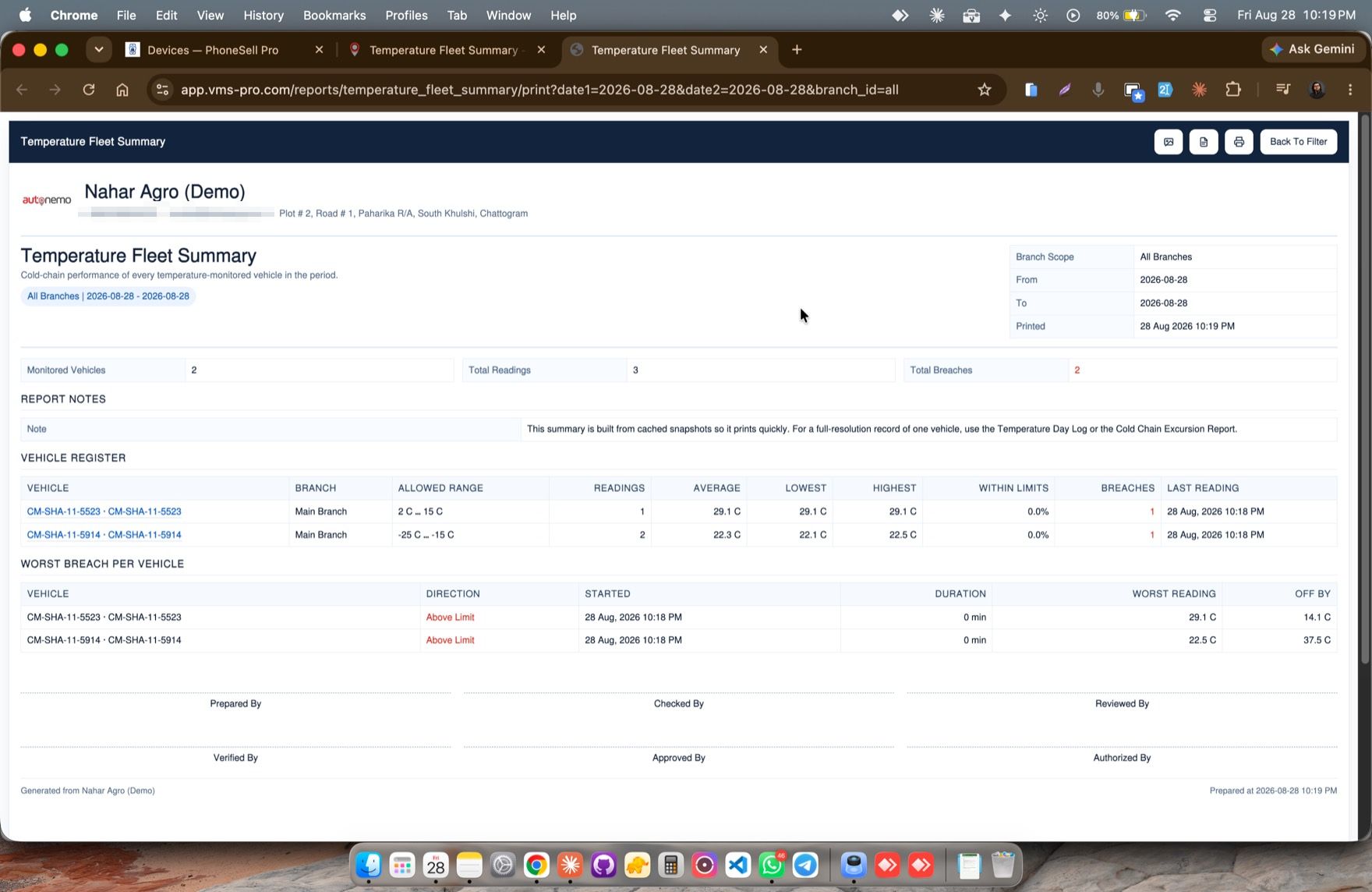Open Wi-Fi status in menu bar
This screenshot has width=1372, height=892.
[1172, 15]
